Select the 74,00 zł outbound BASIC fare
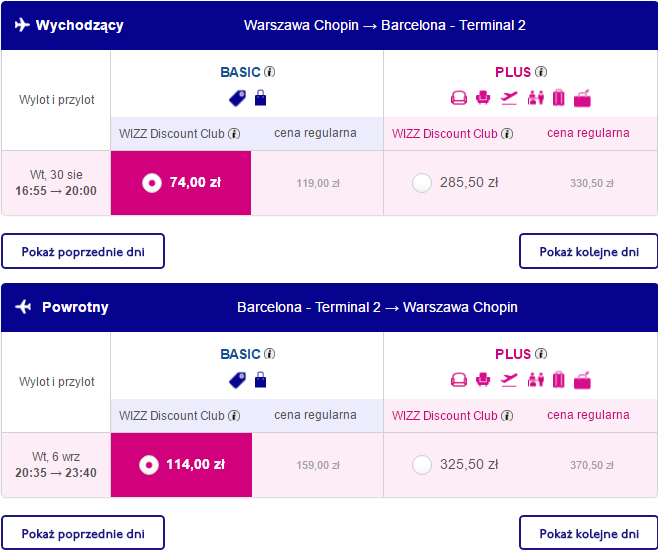The image size is (658, 551). (181, 183)
